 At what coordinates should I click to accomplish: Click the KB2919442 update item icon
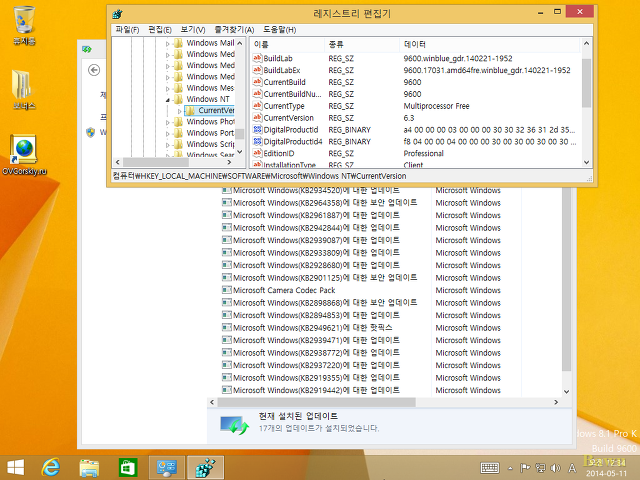tap(227, 390)
